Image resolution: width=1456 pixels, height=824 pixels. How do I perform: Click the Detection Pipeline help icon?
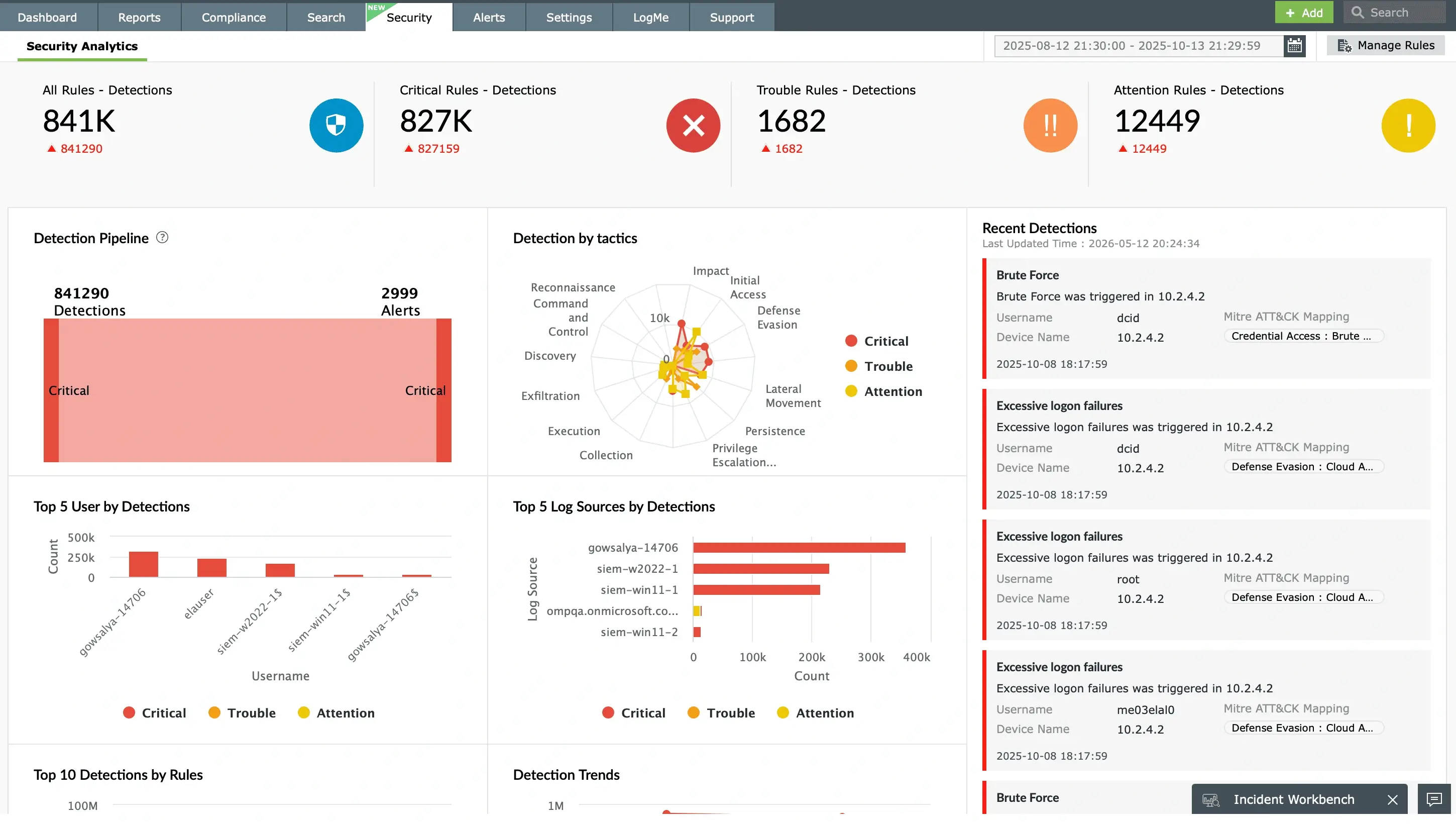click(162, 238)
